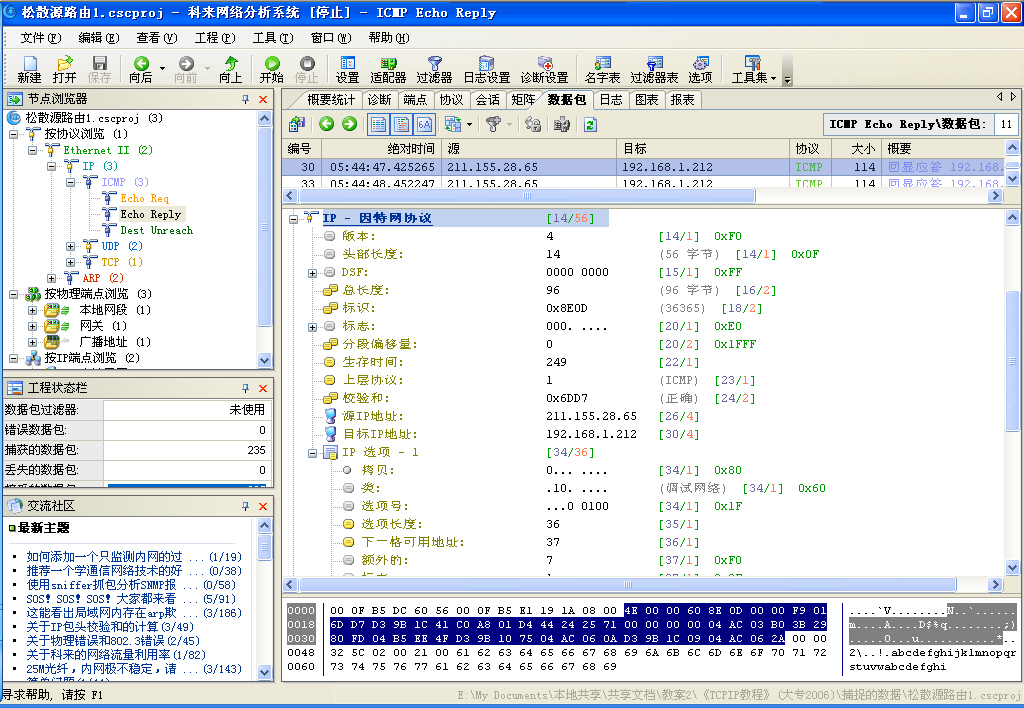1024x708 pixels.
Task: Open the 工具(T) menu
Action: [272, 38]
